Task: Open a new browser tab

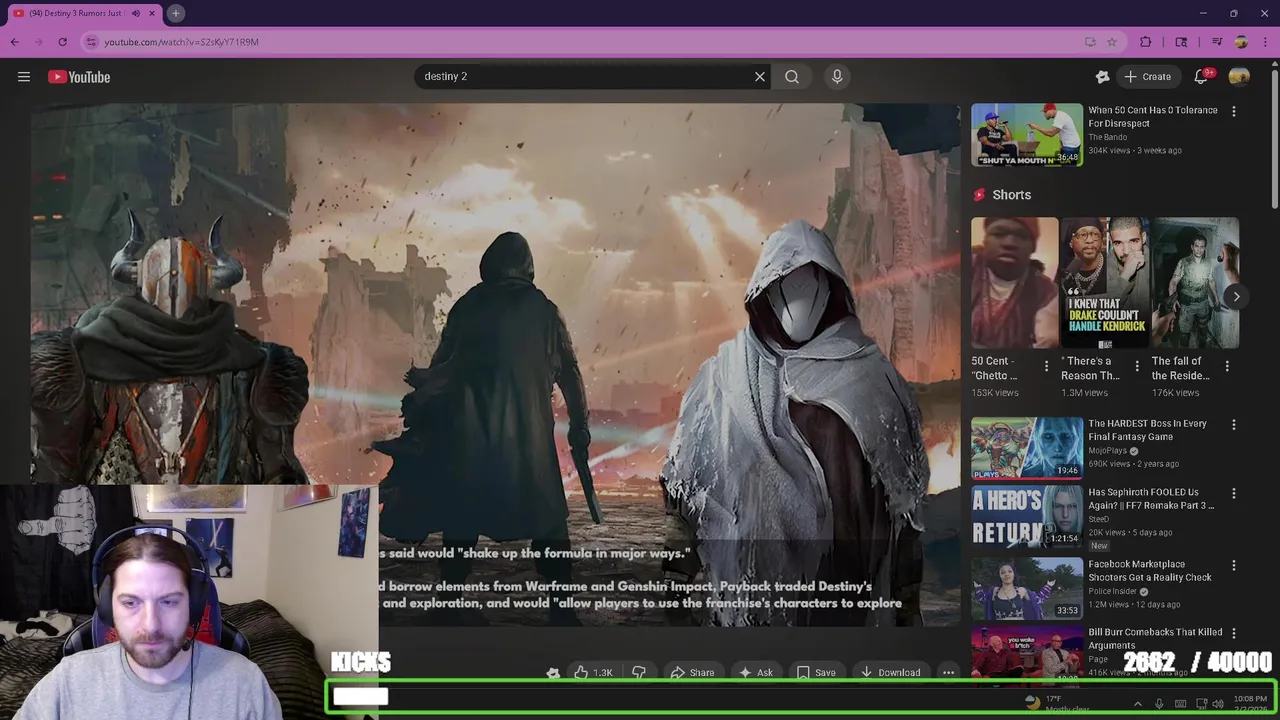Action: click(x=175, y=13)
